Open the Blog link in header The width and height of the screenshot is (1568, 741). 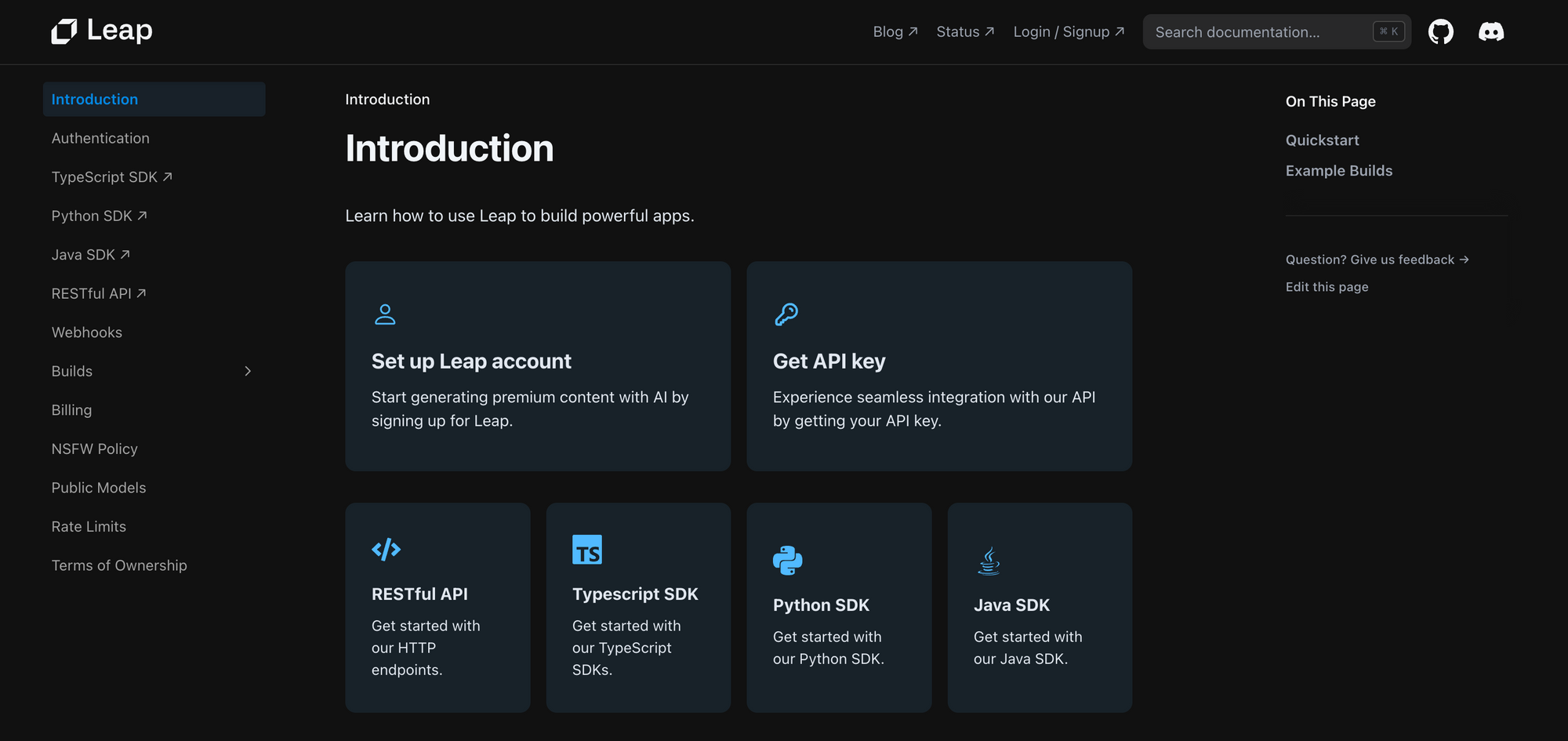pyautogui.click(x=895, y=32)
